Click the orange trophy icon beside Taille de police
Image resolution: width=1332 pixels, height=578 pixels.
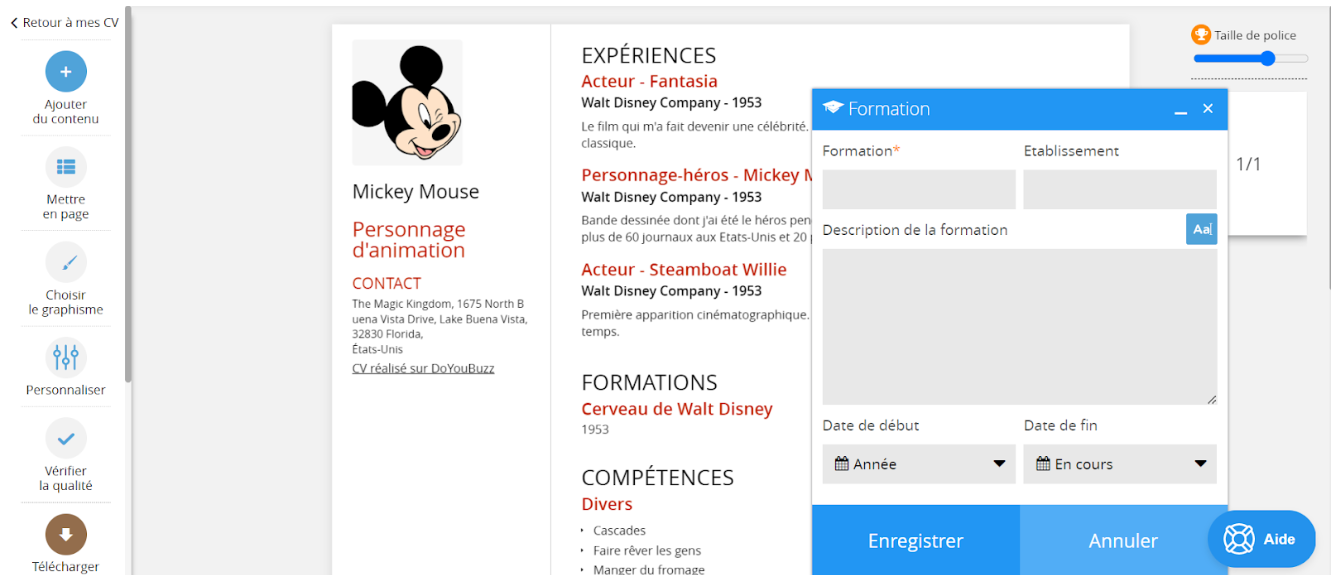[1201, 35]
